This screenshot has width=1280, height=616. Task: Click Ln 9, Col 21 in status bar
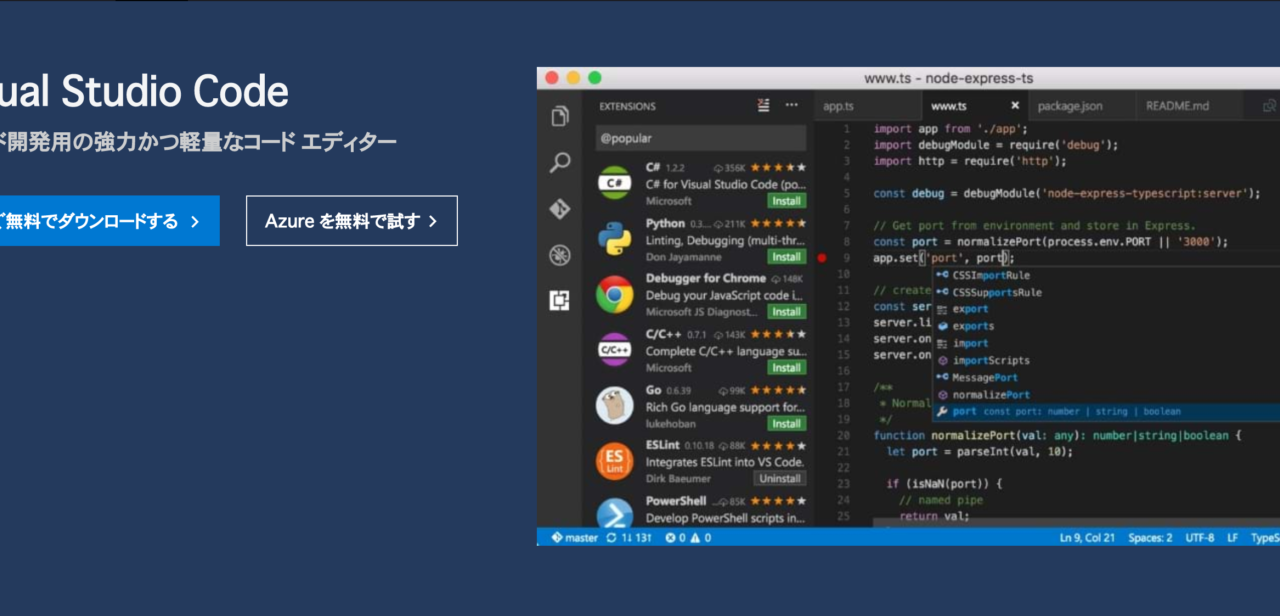tap(1087, 538)
